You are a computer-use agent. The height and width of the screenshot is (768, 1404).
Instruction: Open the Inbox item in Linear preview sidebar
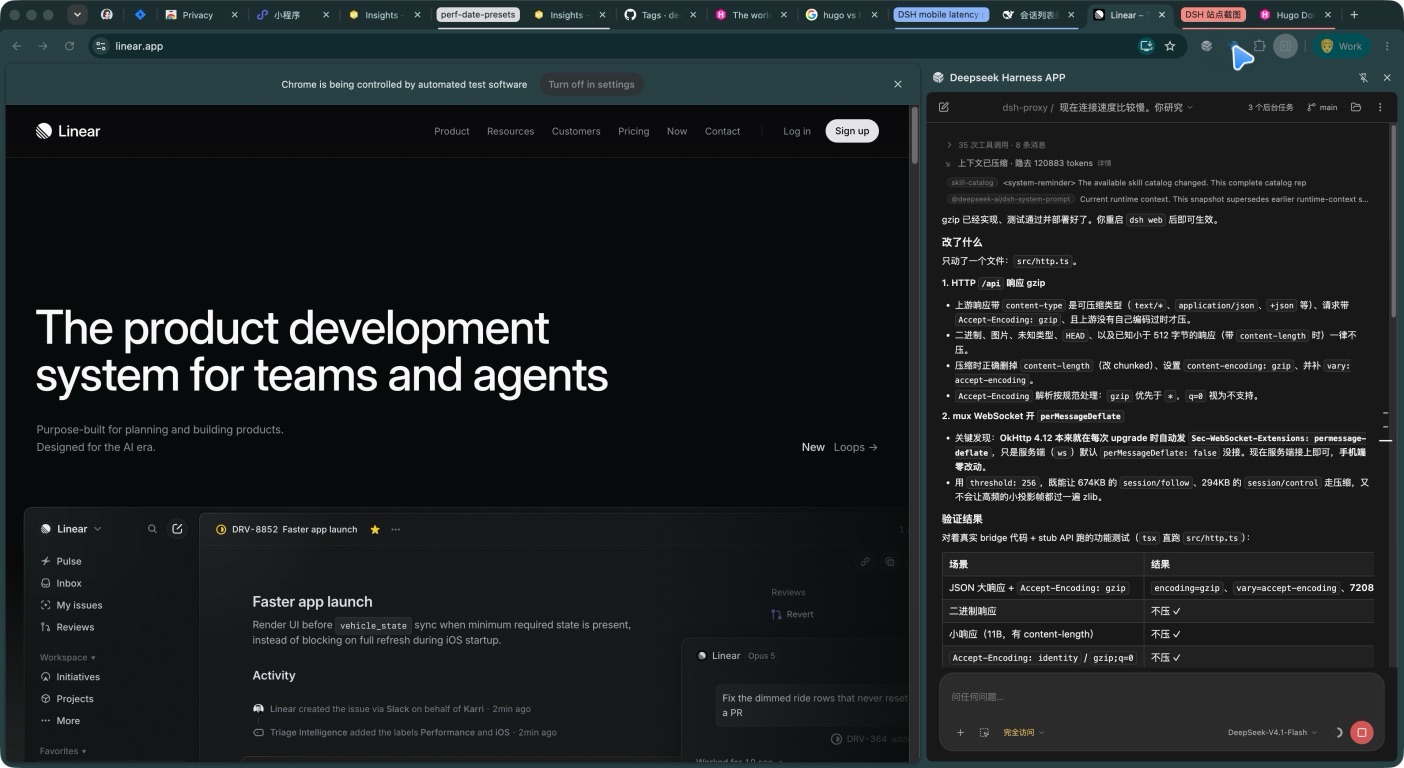pyautogui.click(x=69, y=583)
